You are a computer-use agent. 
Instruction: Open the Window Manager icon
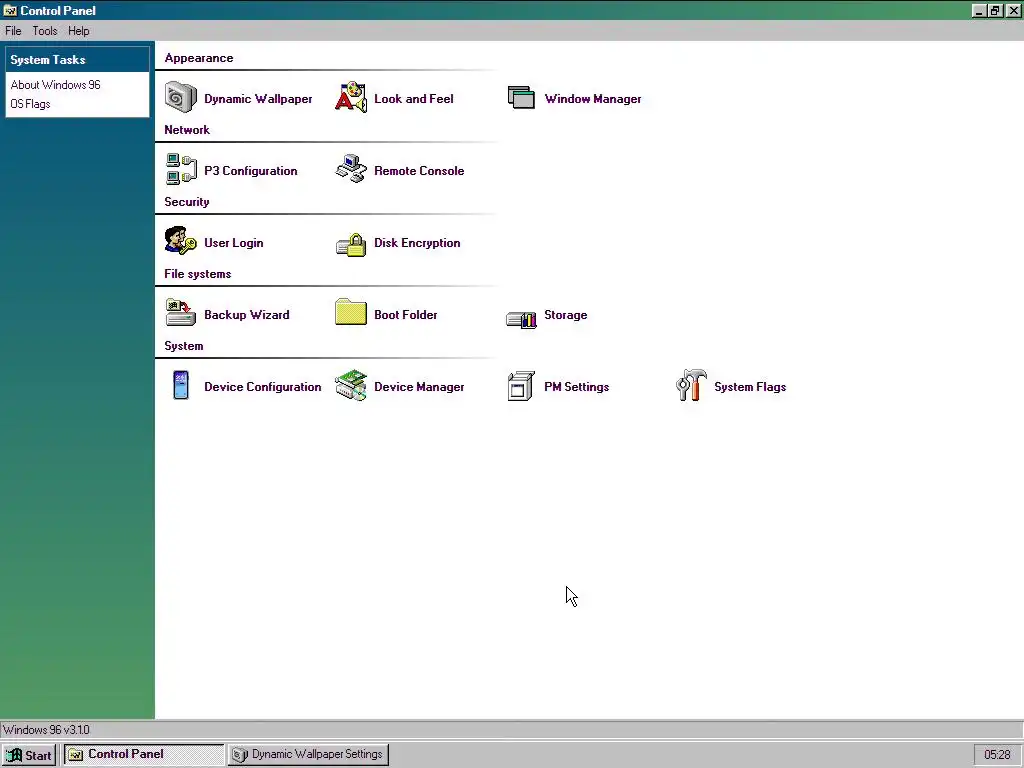(521, 97)
